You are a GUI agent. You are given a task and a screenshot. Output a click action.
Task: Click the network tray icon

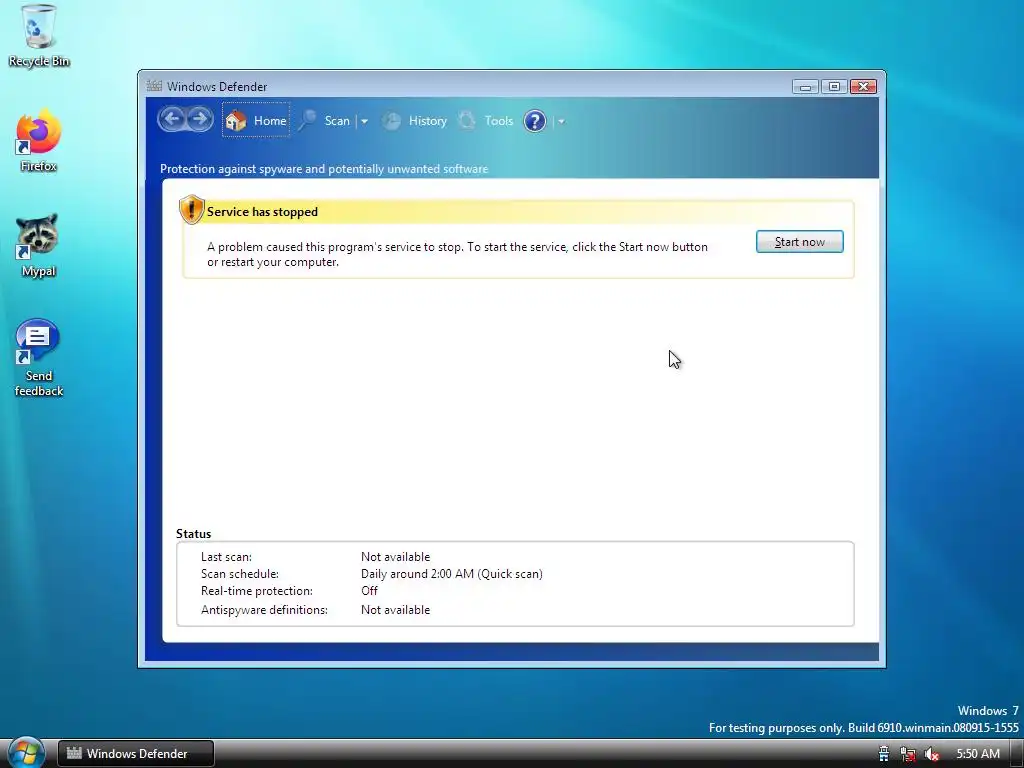(x=908, y=754)
